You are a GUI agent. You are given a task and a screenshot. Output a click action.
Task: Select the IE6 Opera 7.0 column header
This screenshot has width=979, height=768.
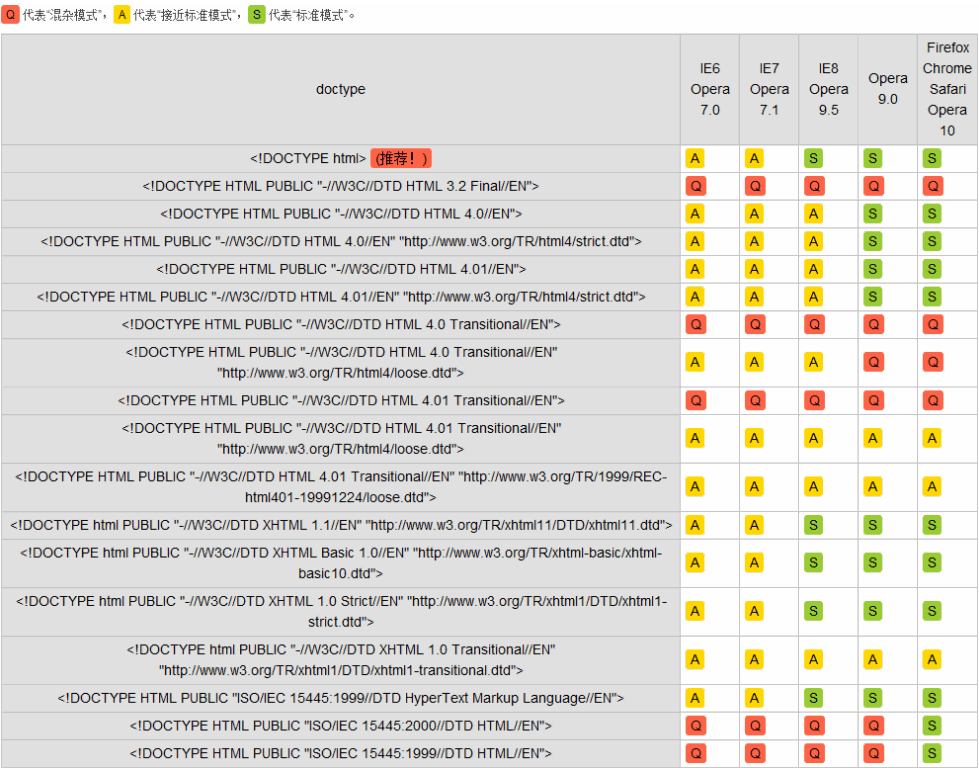coord(710,89)
